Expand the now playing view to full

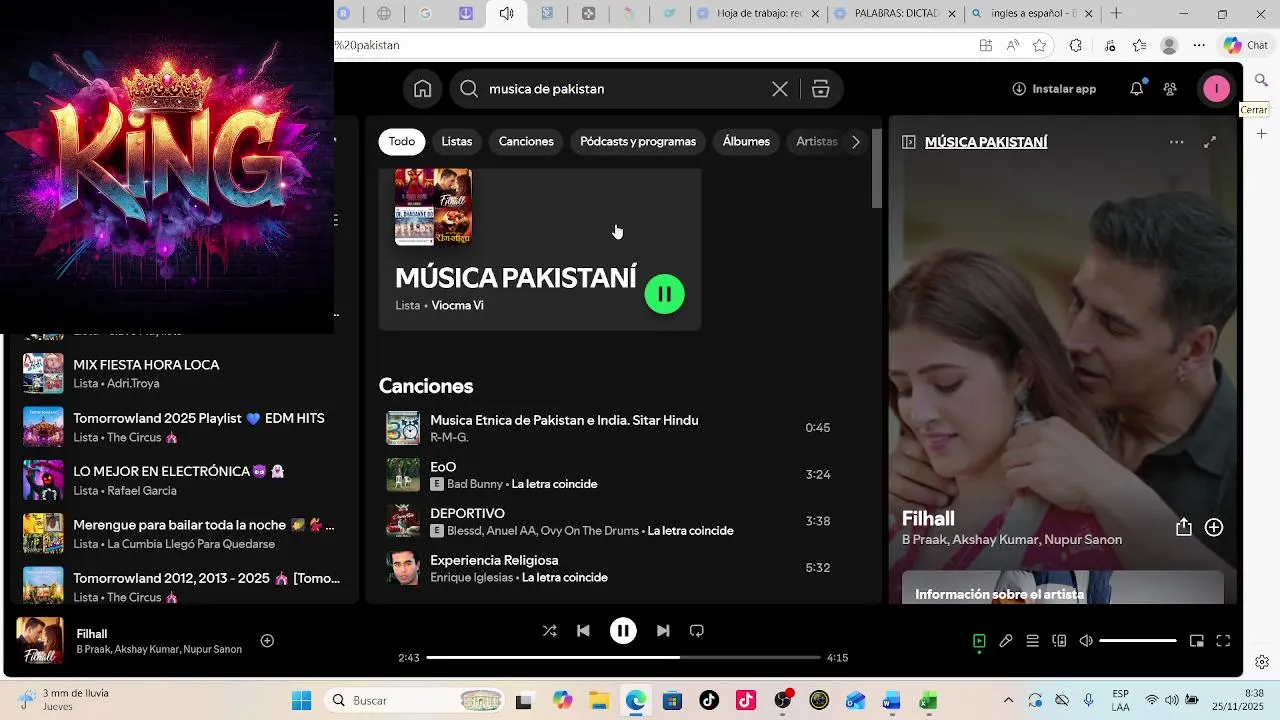coord(1210,142)
